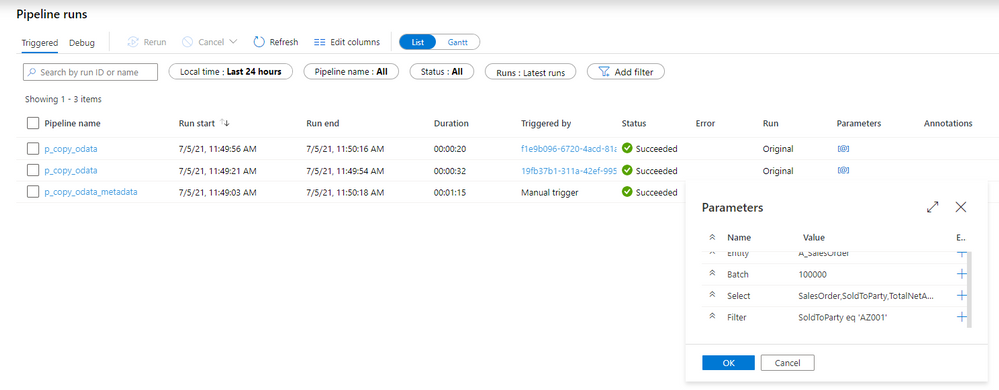The width and height of the screenshot is (999, 390).
Task: Click Cancel in the Parameters panel
Action: (787, 363)
